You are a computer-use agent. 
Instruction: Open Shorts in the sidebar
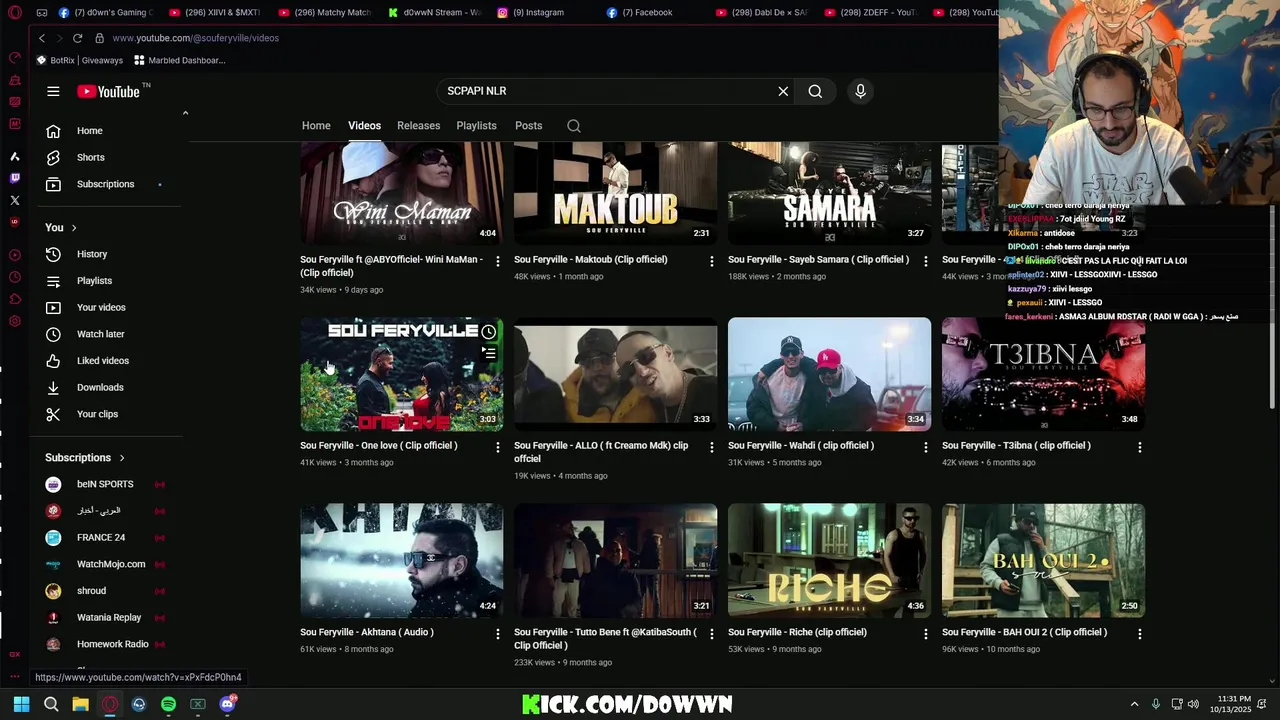coord(89,157)
